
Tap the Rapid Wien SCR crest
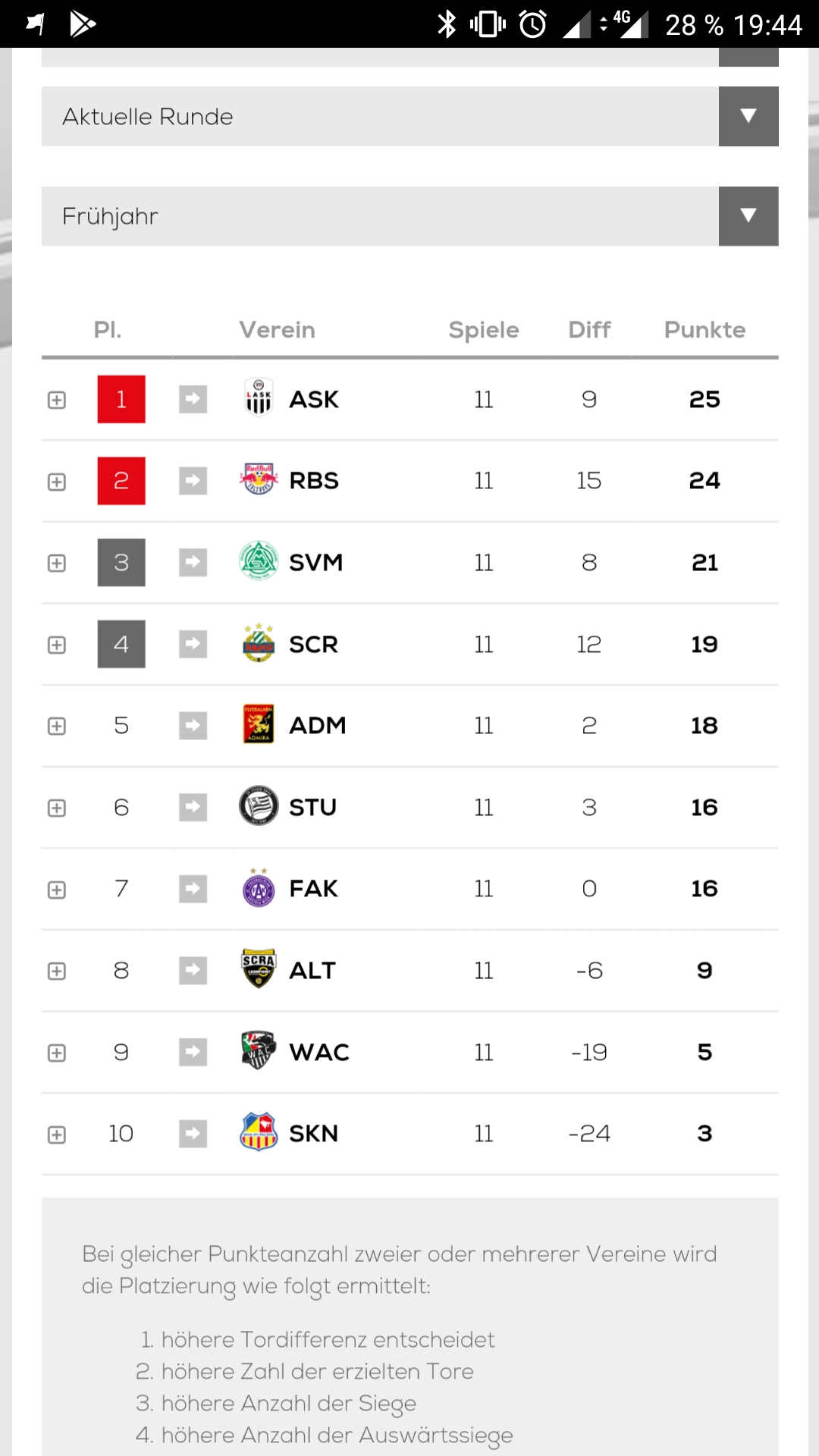[x=259, y=643]
